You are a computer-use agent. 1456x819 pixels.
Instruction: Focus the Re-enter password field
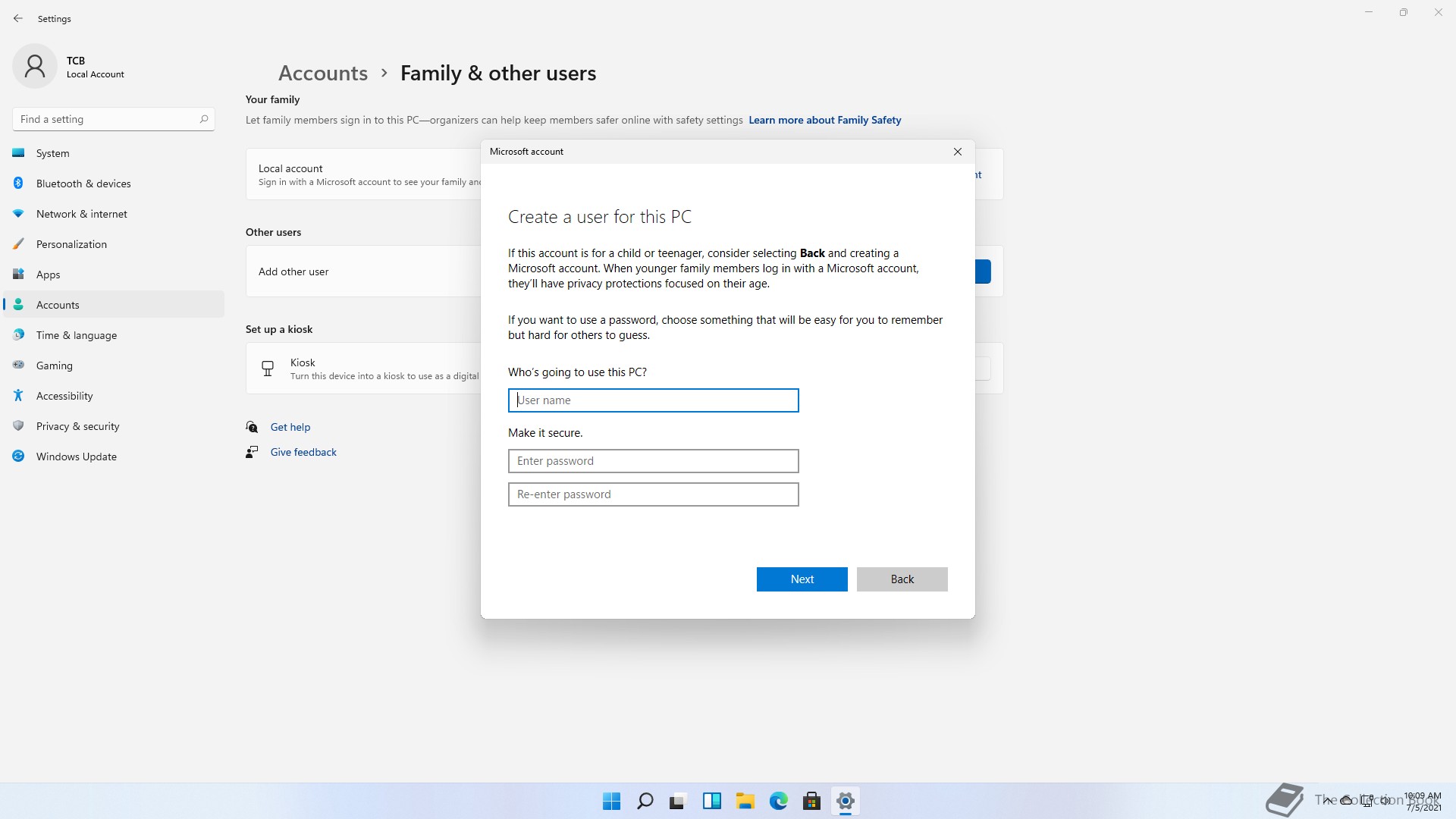(654, 494)
